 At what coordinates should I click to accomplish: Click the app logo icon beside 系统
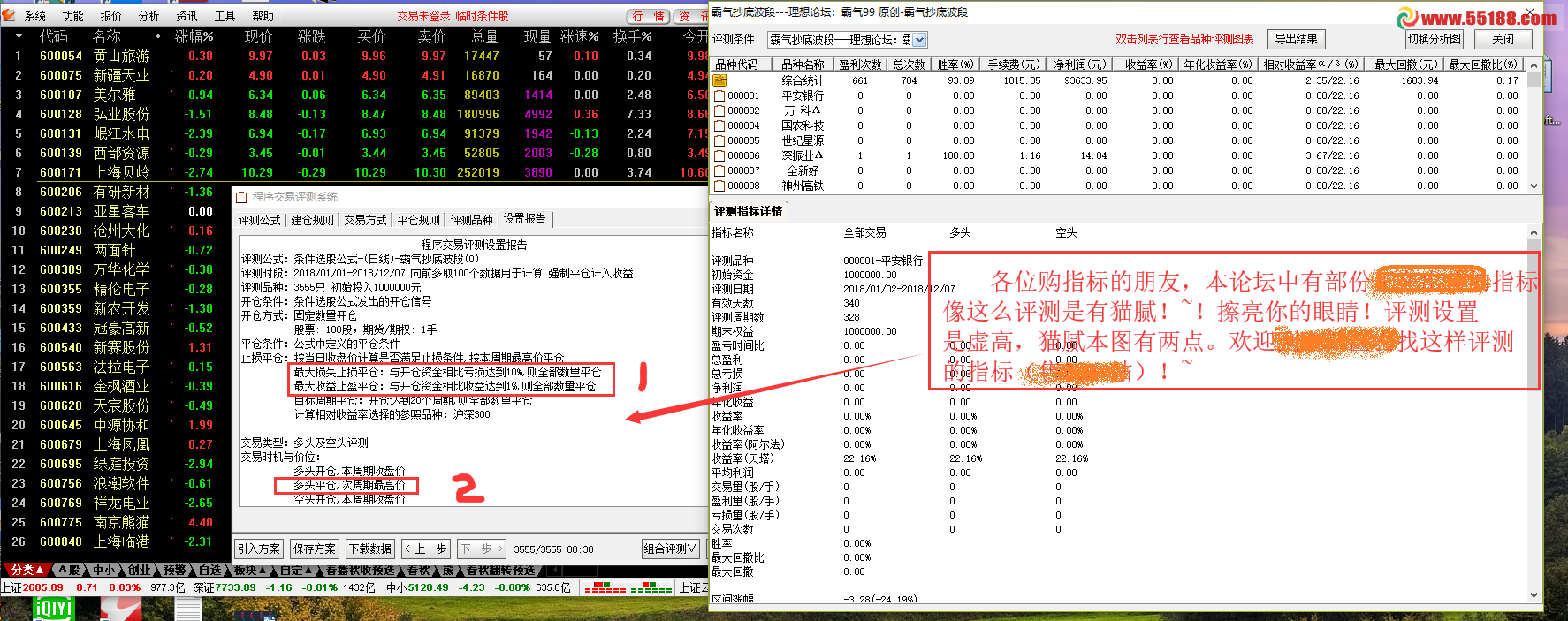coord(9,15)
